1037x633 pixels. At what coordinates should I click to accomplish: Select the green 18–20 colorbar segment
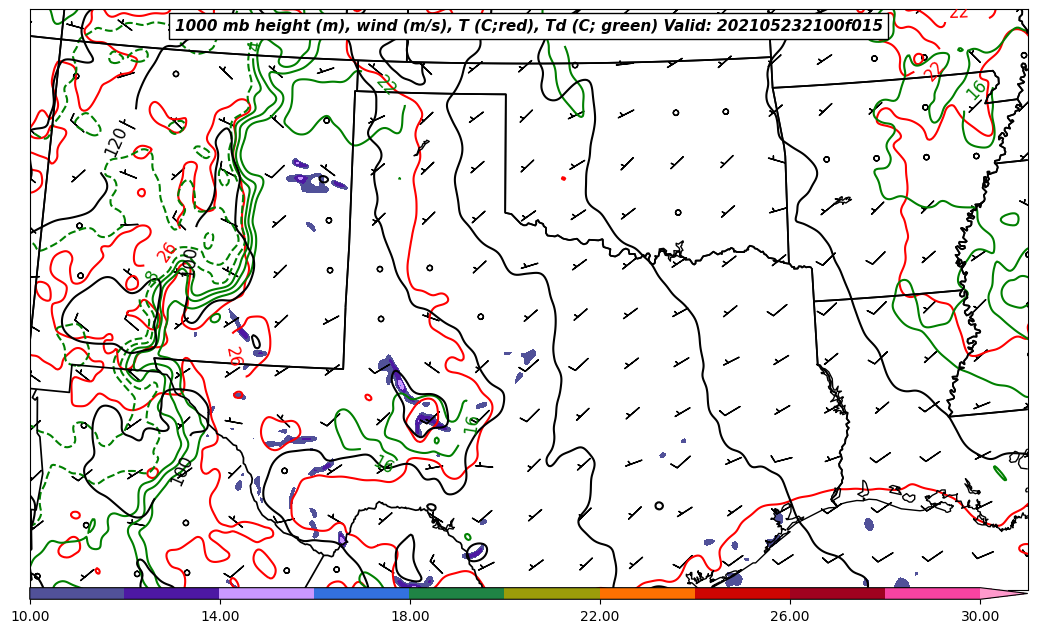coord(456,593)
